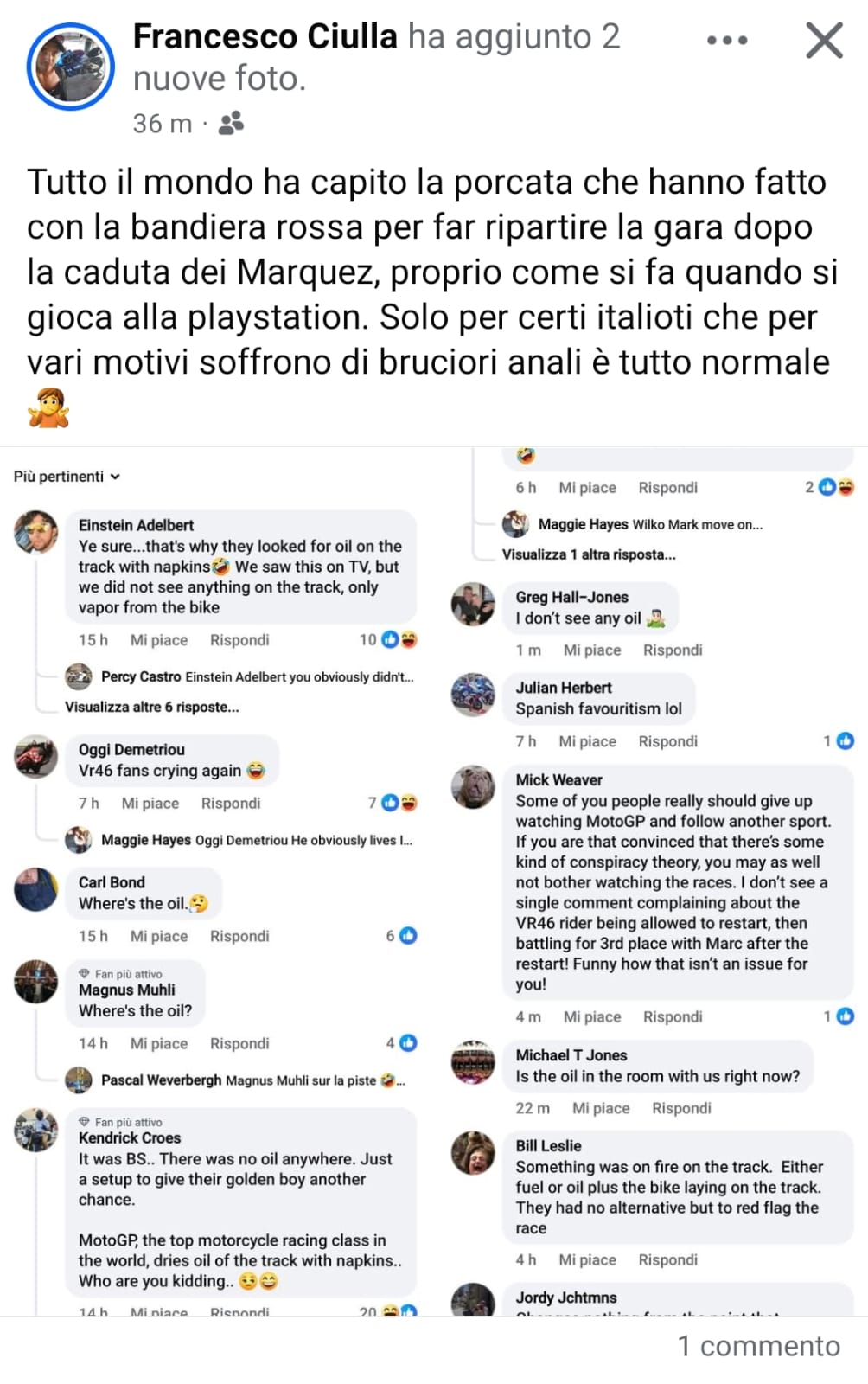Open the three-dot post options menu
The height and width of the screenshot is (1384, 868).
point(726,40)
